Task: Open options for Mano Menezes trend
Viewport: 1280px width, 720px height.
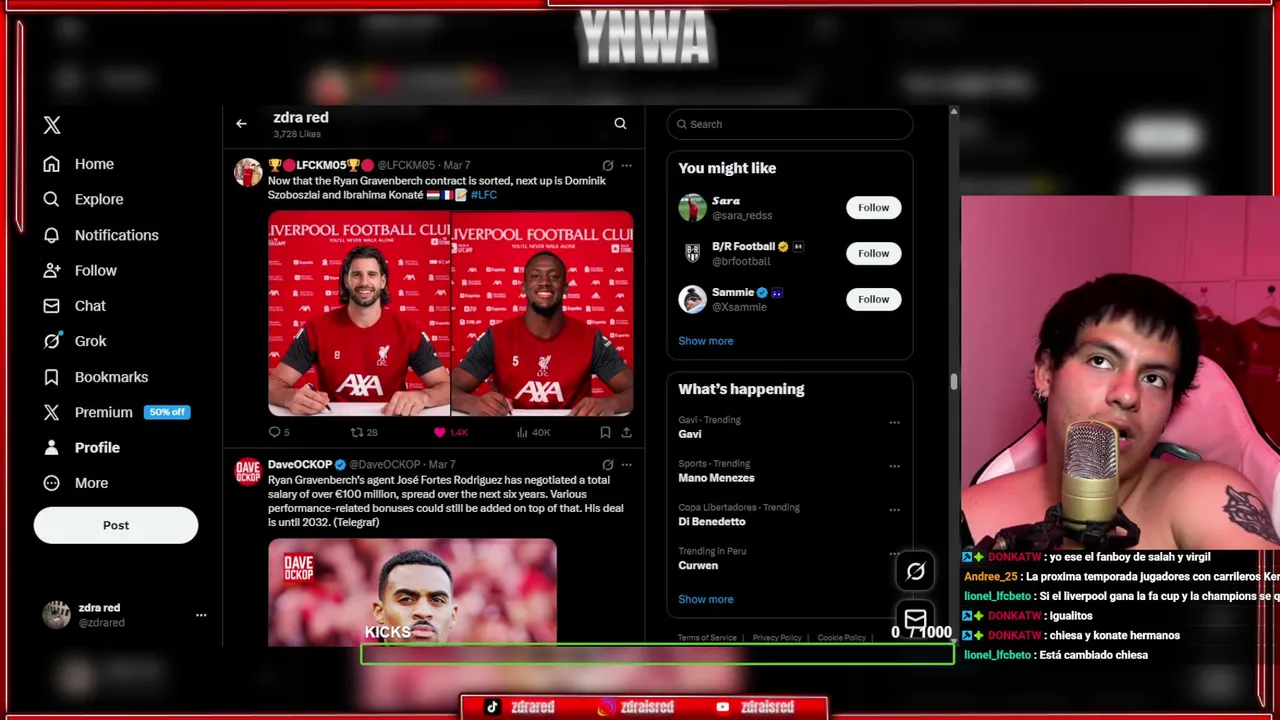Action: click(x=894, y=466)
